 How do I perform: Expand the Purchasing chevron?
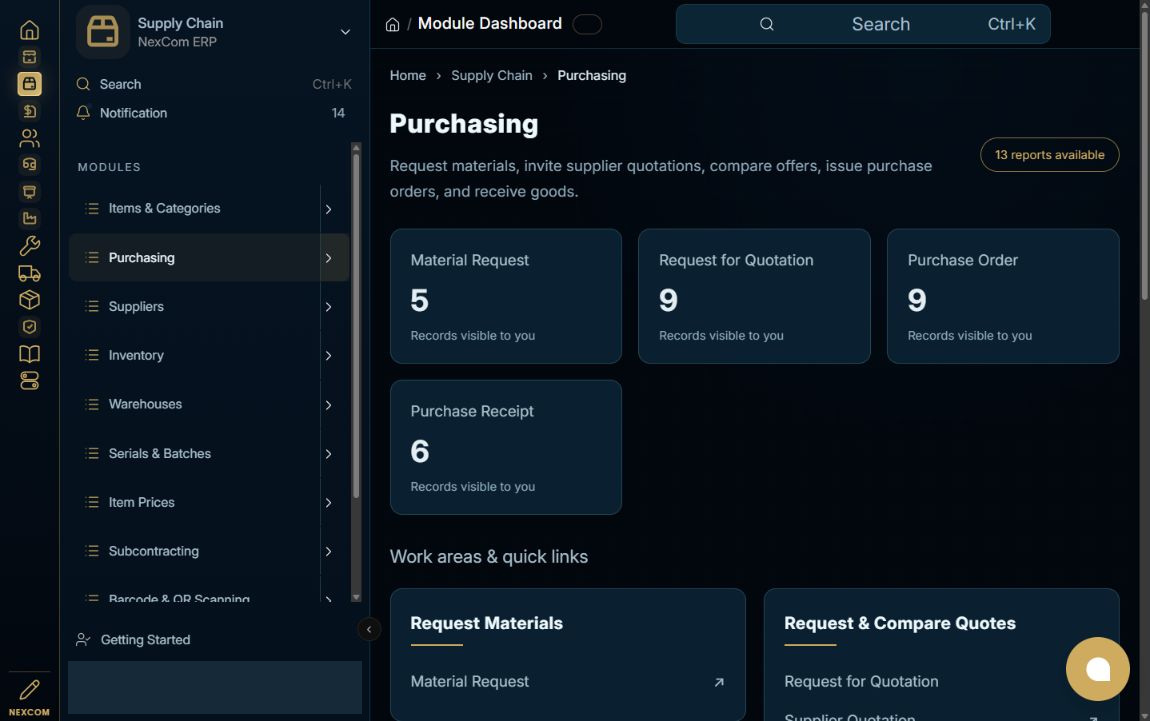328,258
